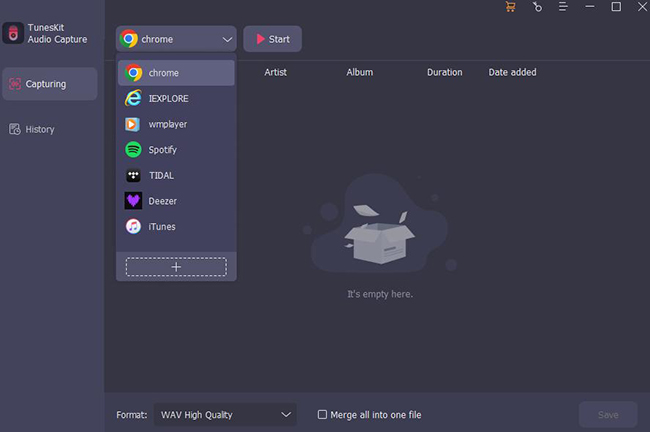Viewport: 650px width, 432px height.
Task: Click the iTunes music note icon
Action: click(133, 226)
